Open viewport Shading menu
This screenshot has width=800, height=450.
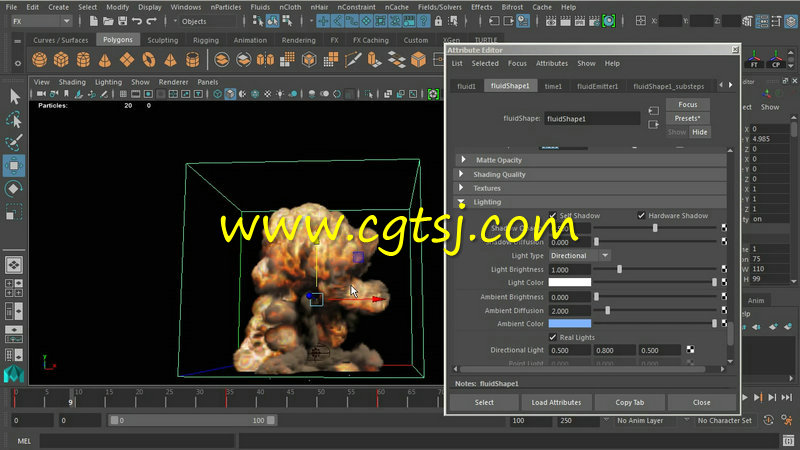coord(72,82)
